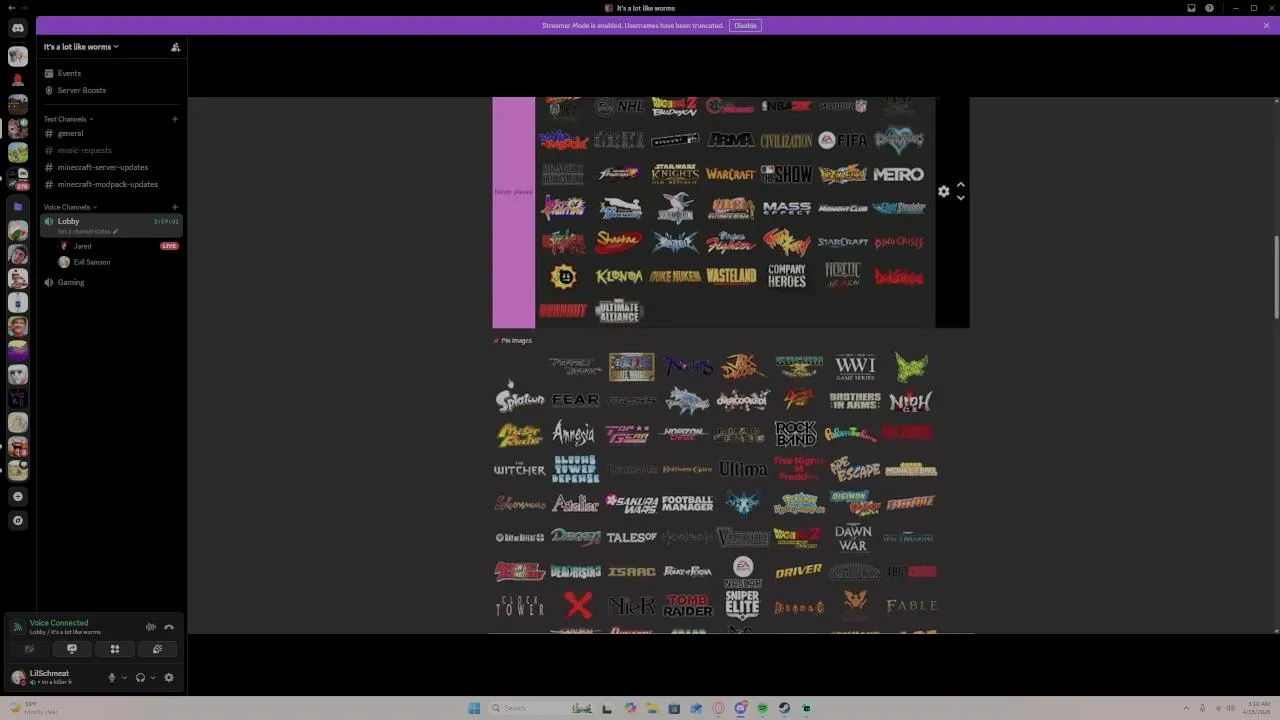Select the Sniper Elite logo image
1280x720 pixels.
(743, 604)
